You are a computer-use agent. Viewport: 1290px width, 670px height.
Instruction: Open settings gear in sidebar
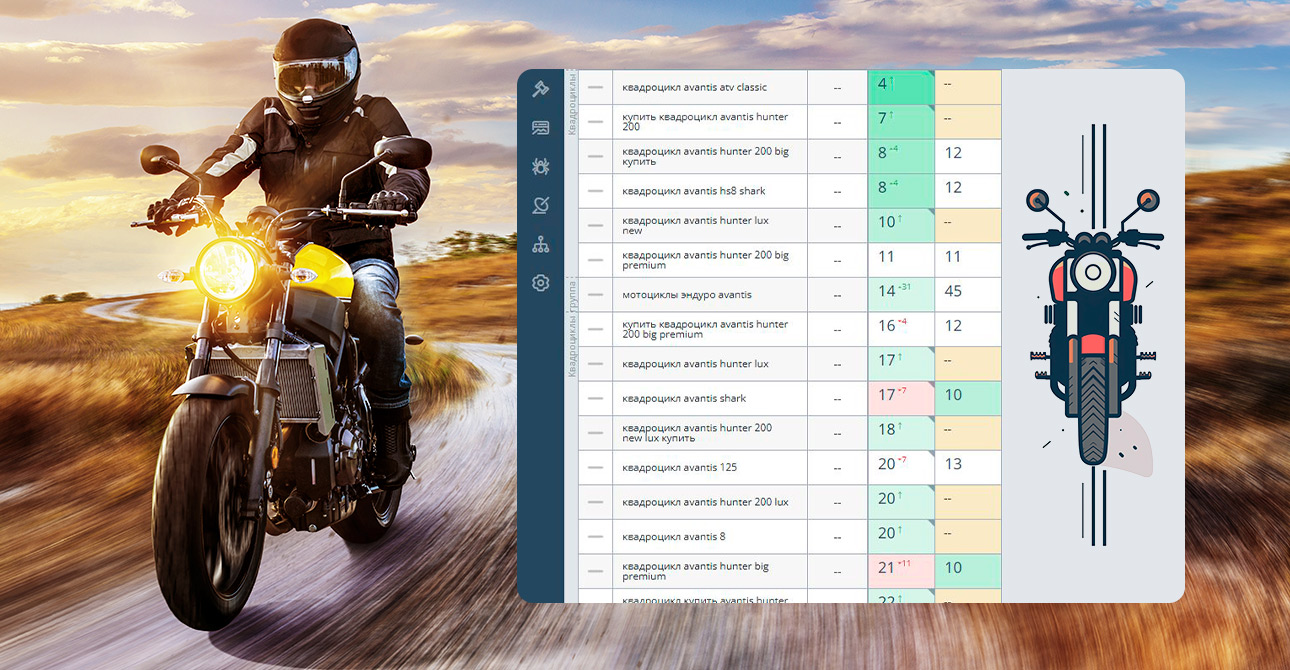click(x=541, y=283)
